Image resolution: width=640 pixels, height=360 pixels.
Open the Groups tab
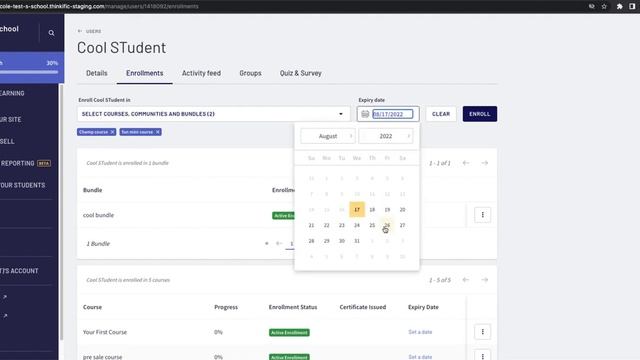[250, 73]
